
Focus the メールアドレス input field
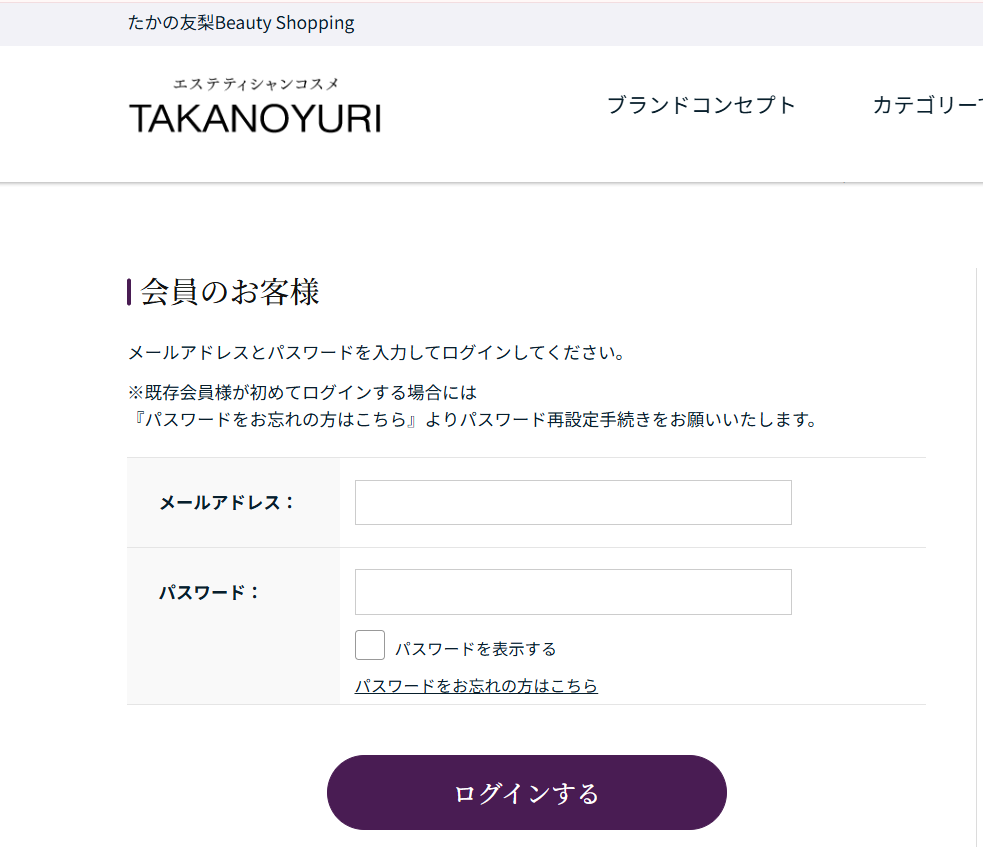pyautogui.click(x=573, y=502)
